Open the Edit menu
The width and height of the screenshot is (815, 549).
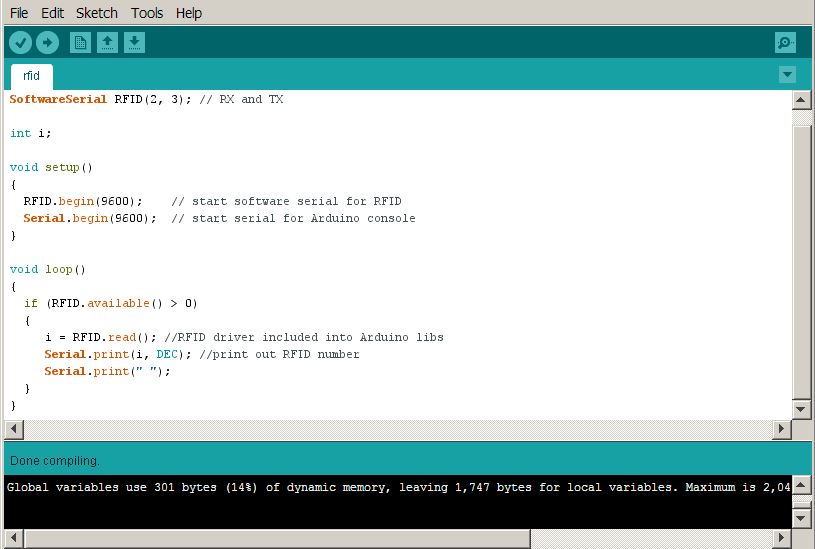tap(52, 13)
